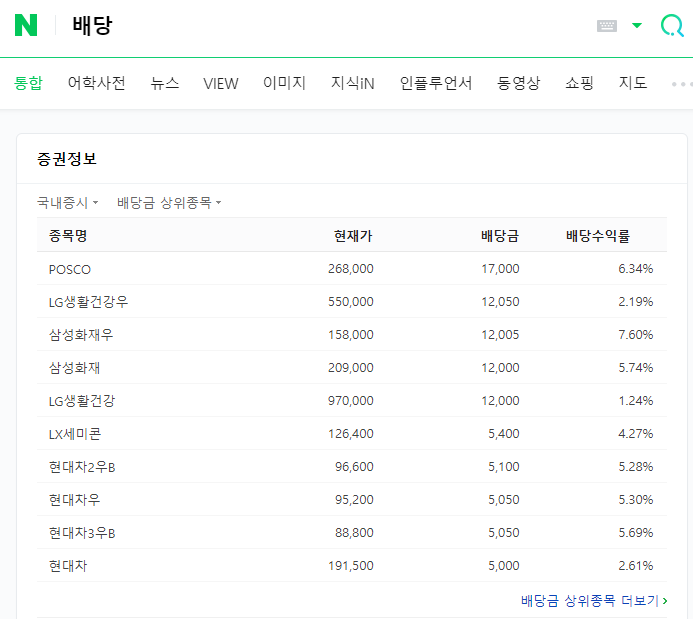Click POSCO's dividend 17,000
The width and height of the screenshot is (693, 619).
pos(500,269)
